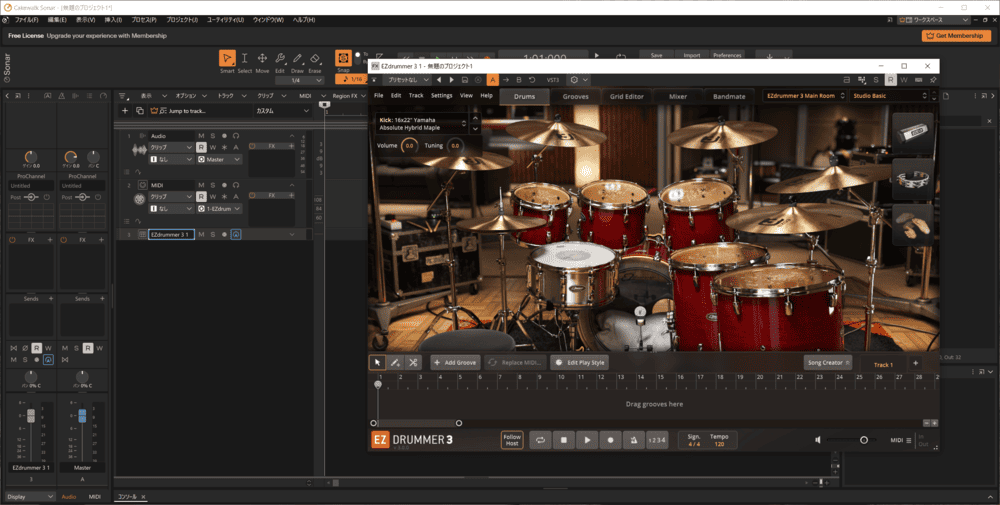
Task: Arm the MIDI track for recording
Action: pos(224,185)
